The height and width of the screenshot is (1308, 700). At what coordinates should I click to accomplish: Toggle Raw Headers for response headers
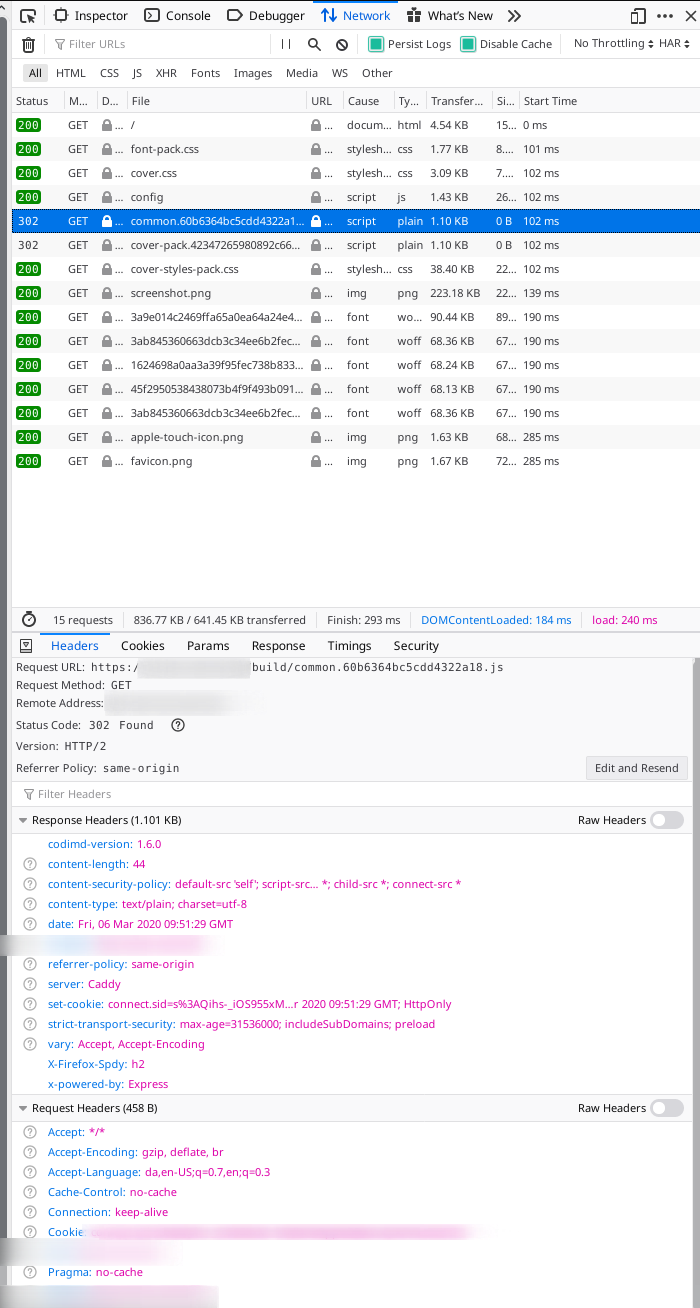tap(665, 819)
